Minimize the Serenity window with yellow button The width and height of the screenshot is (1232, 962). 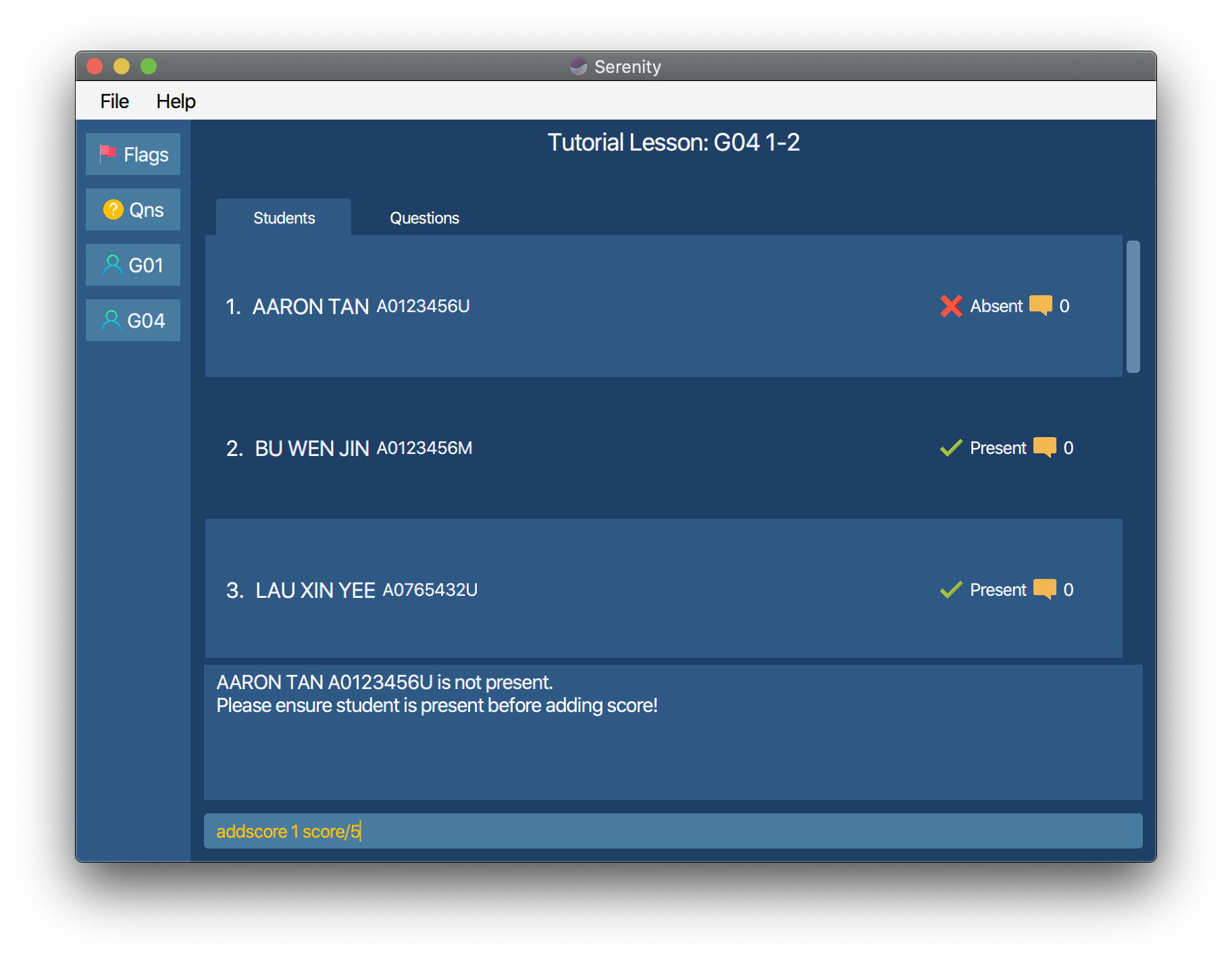tap(122, 66)
